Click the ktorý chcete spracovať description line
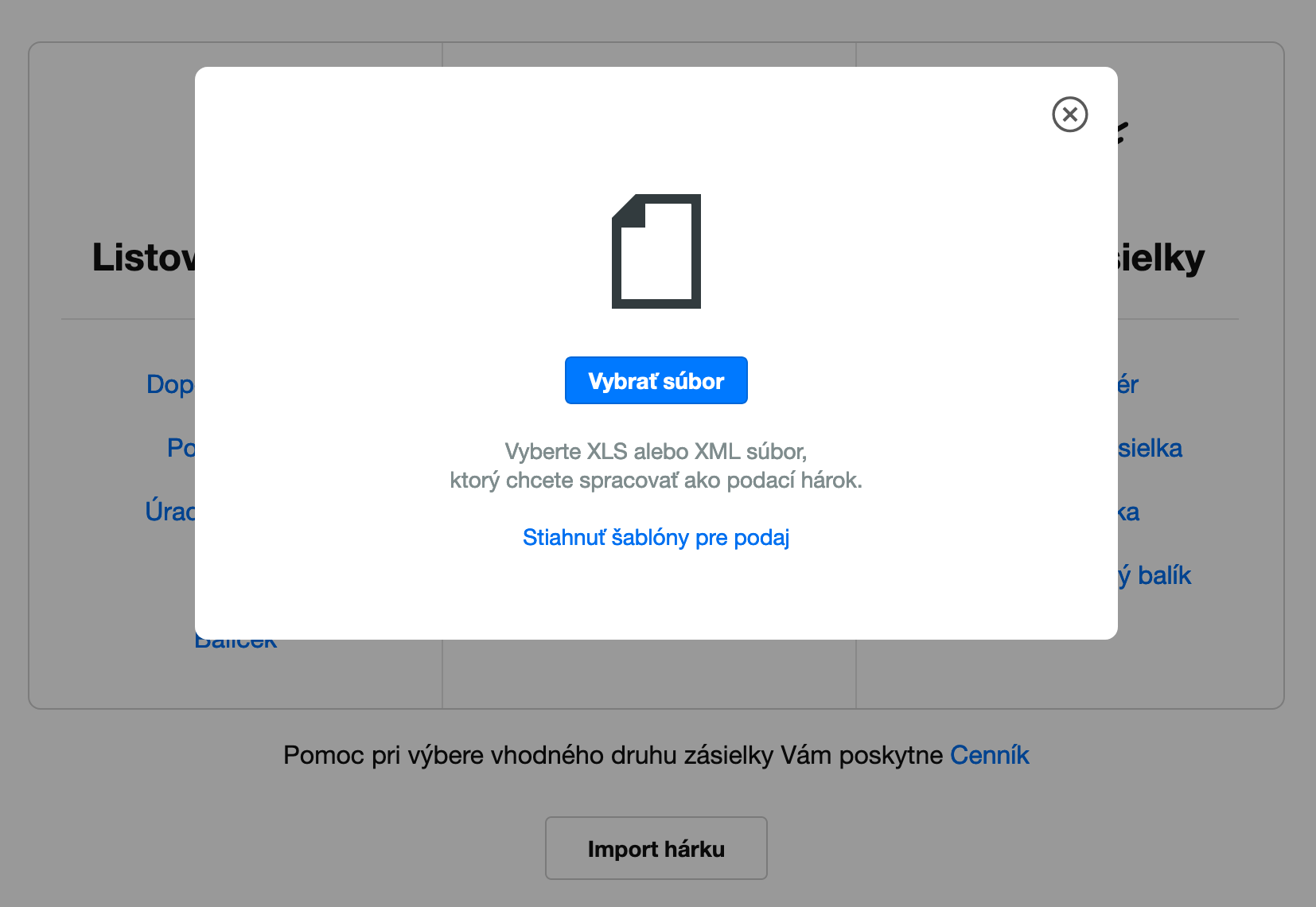This screenshot has height=907, width=1316. [656, 481]
